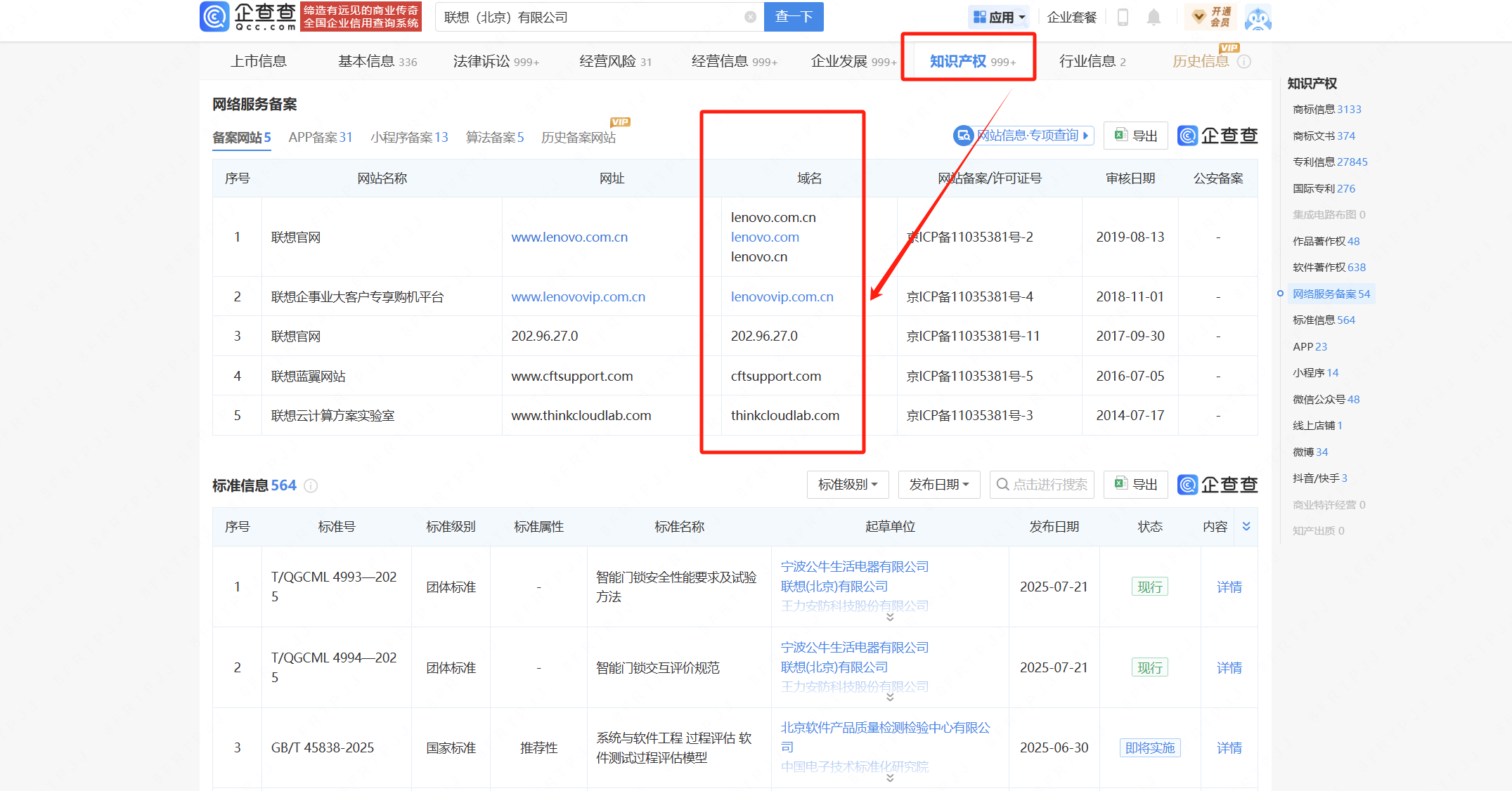Switch to the 企业发展 tab
The height and width of the screenshot is (791, 1512).
pyautogui.click(x=853, y=61)
